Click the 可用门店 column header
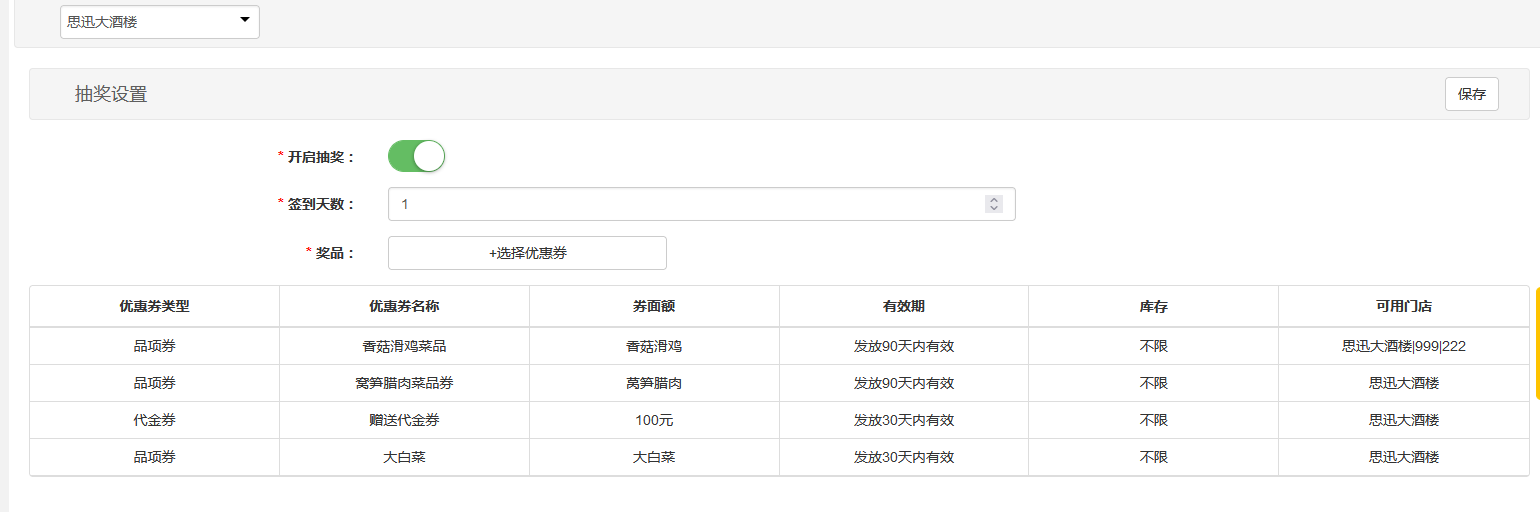Viewport: 1540px width, 512px height. pos(1404,307)
